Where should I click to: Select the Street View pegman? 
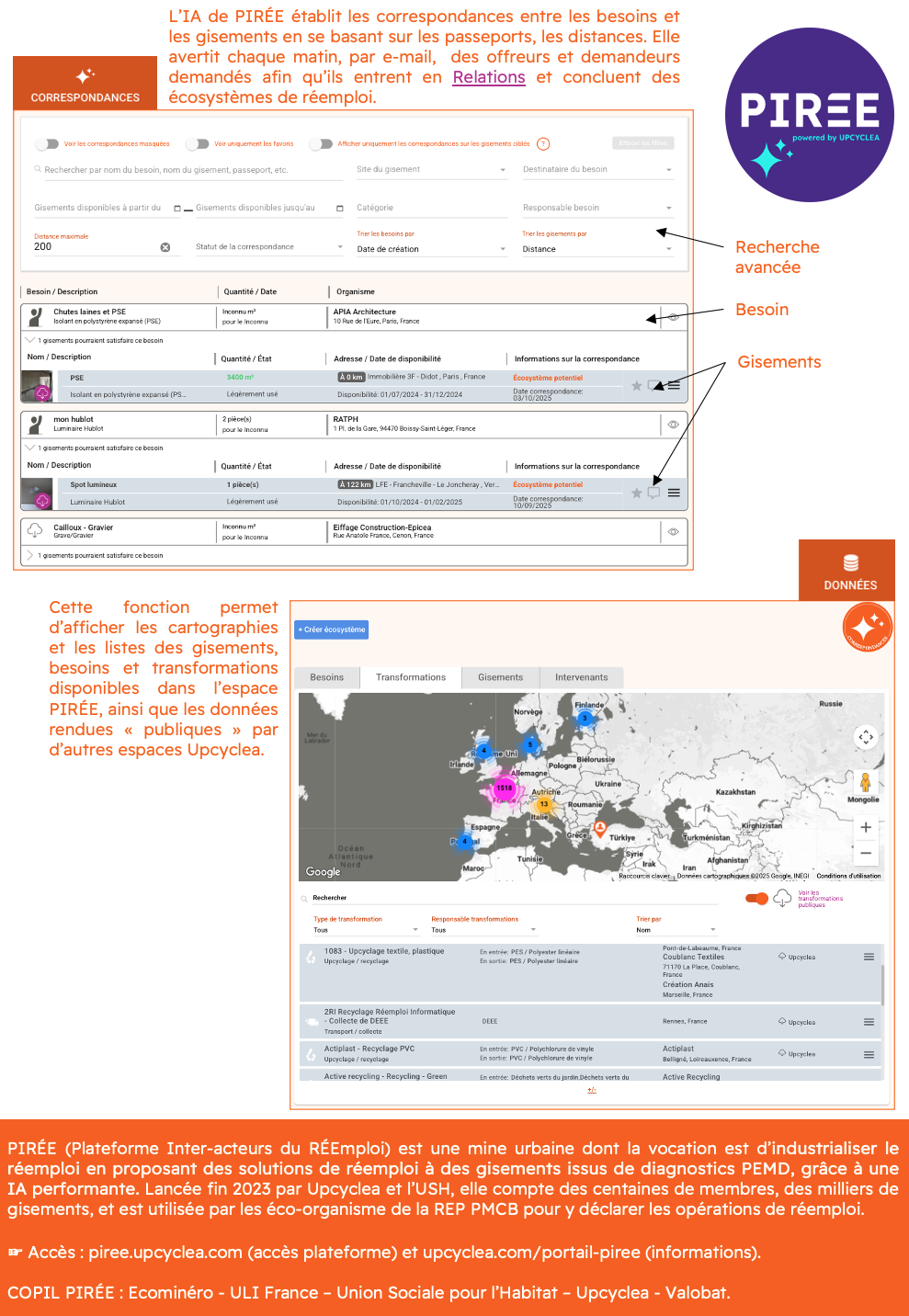(865, 782)
